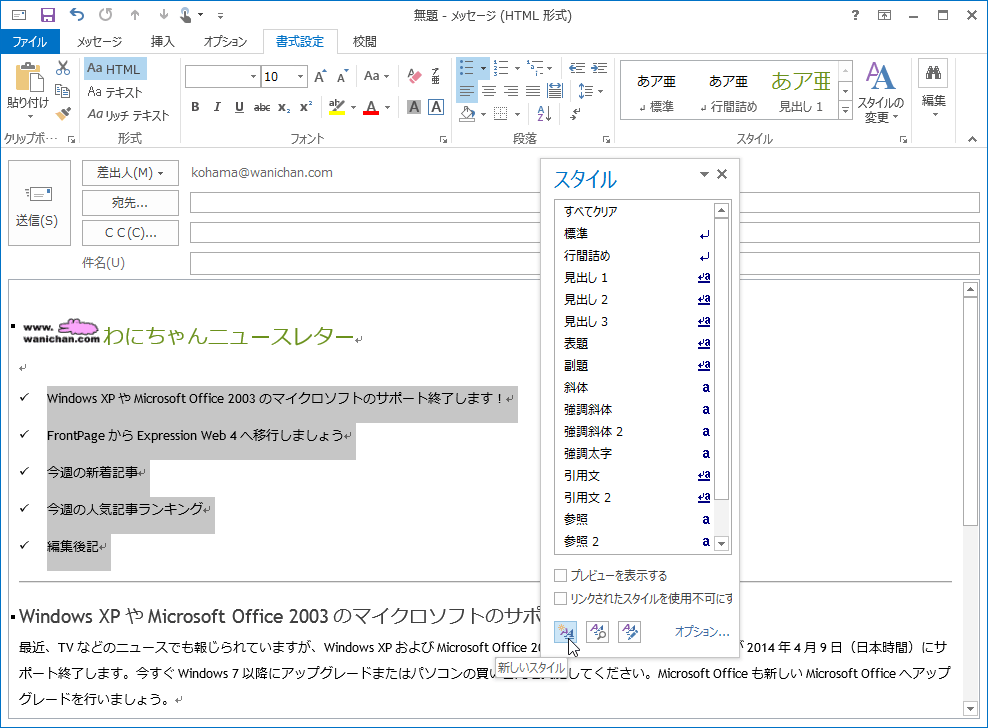Open the From sender dropdown
988x728 pixels.
point(130,173)
